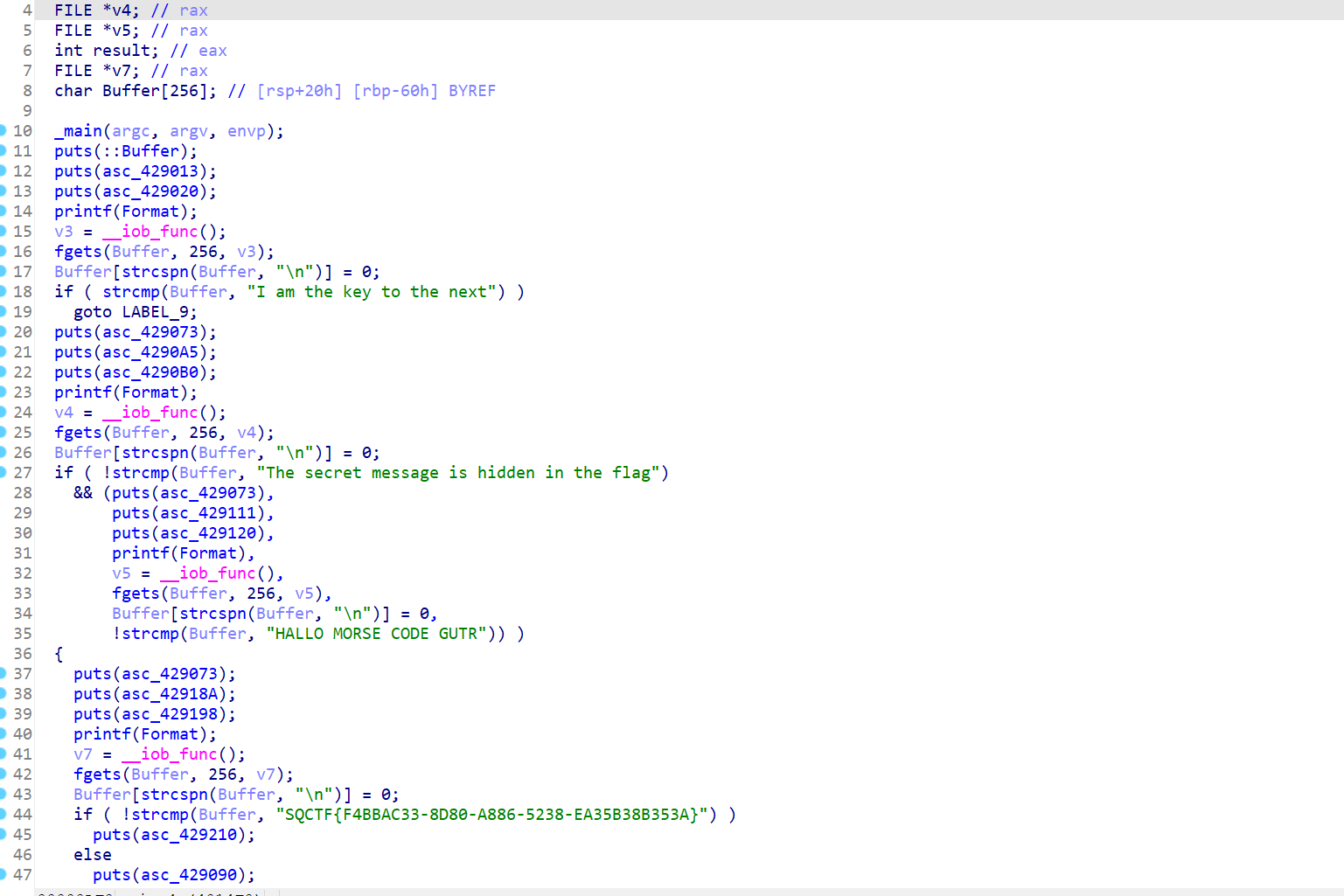Toggle breakpoint dot on line 44

[3, 814]
